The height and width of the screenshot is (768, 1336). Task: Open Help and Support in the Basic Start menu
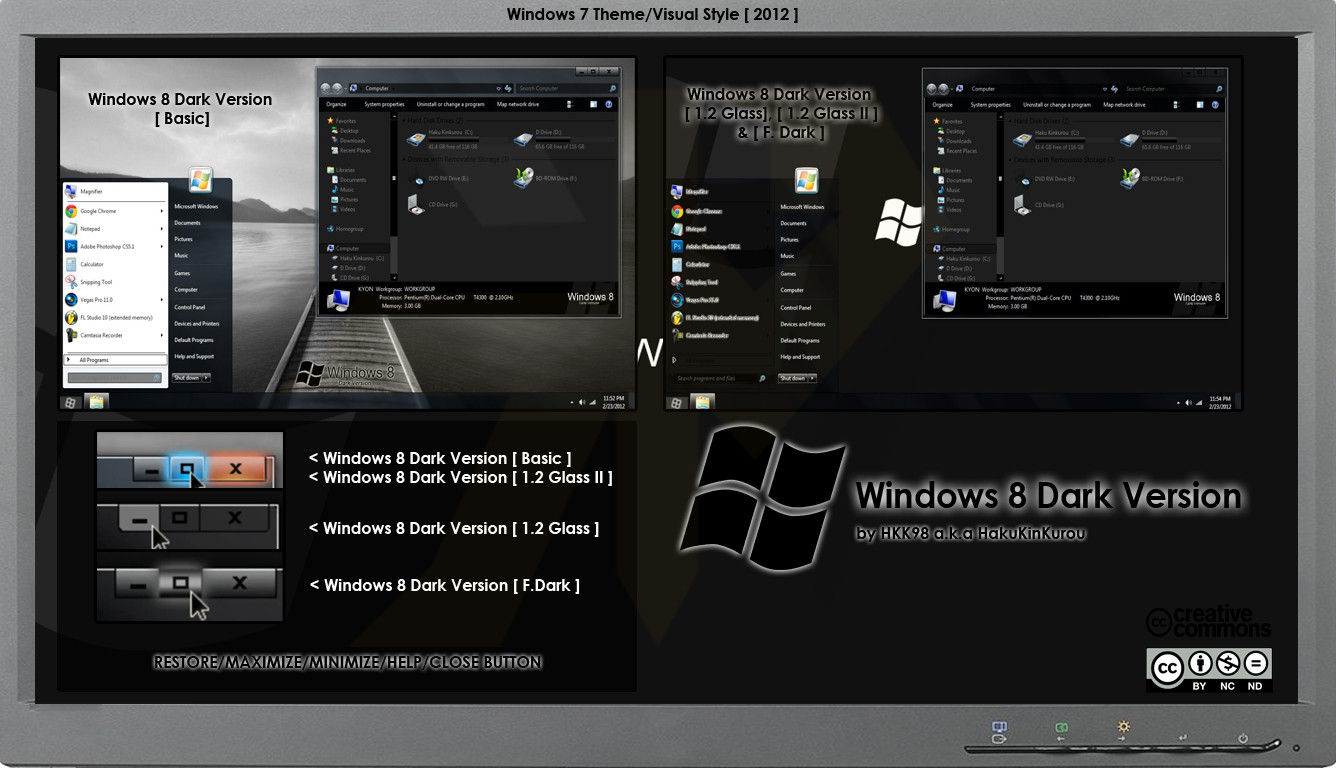click(194, 356)
